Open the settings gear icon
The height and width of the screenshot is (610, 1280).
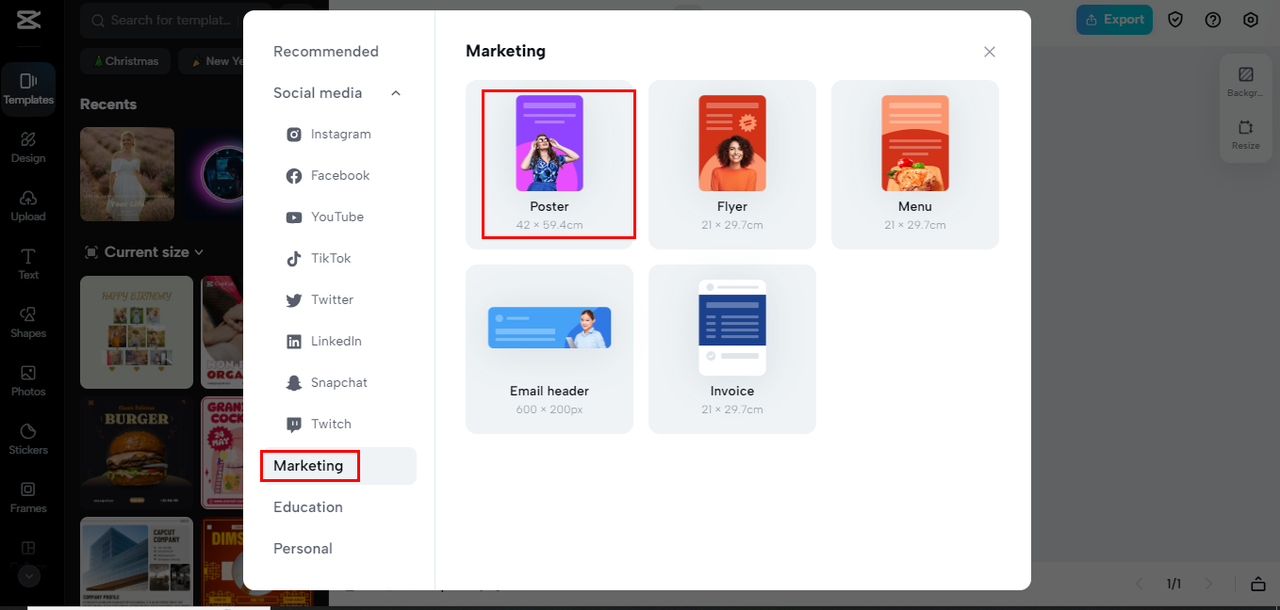click(1251, 19)
